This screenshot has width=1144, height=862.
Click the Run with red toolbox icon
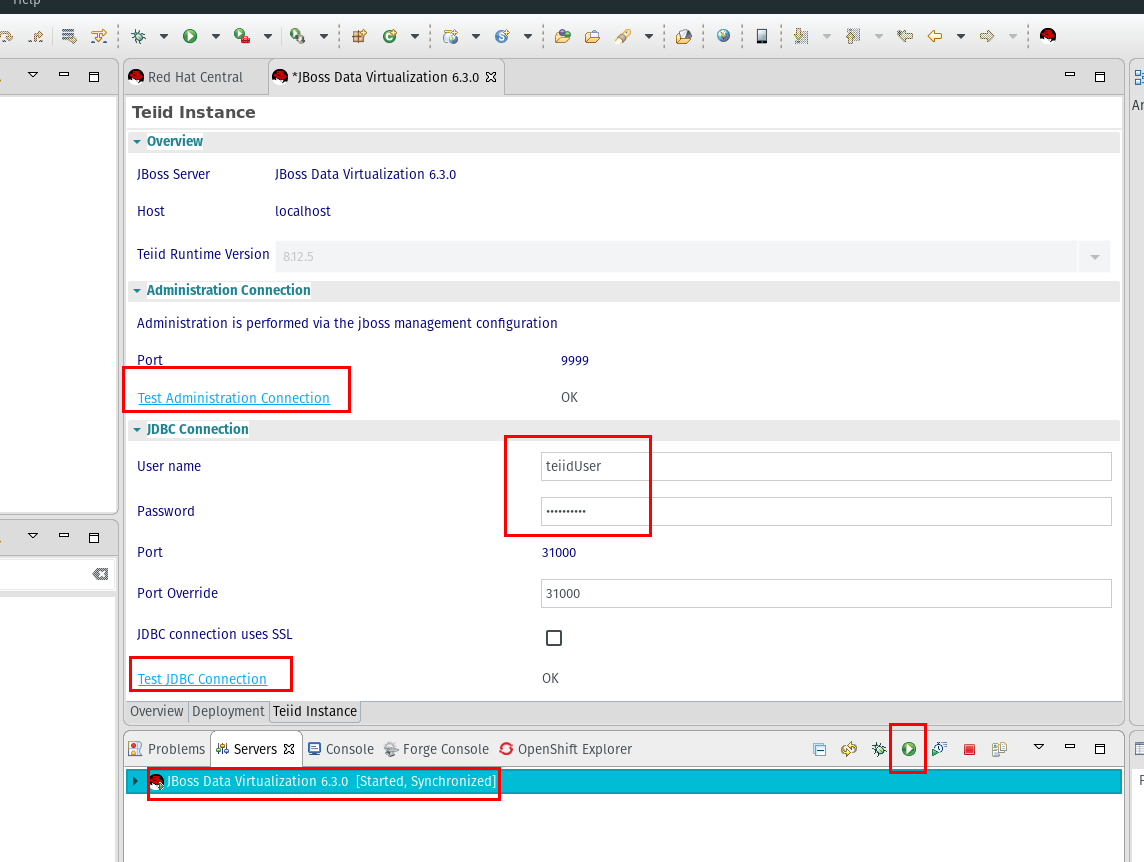[x=241, y=36]
